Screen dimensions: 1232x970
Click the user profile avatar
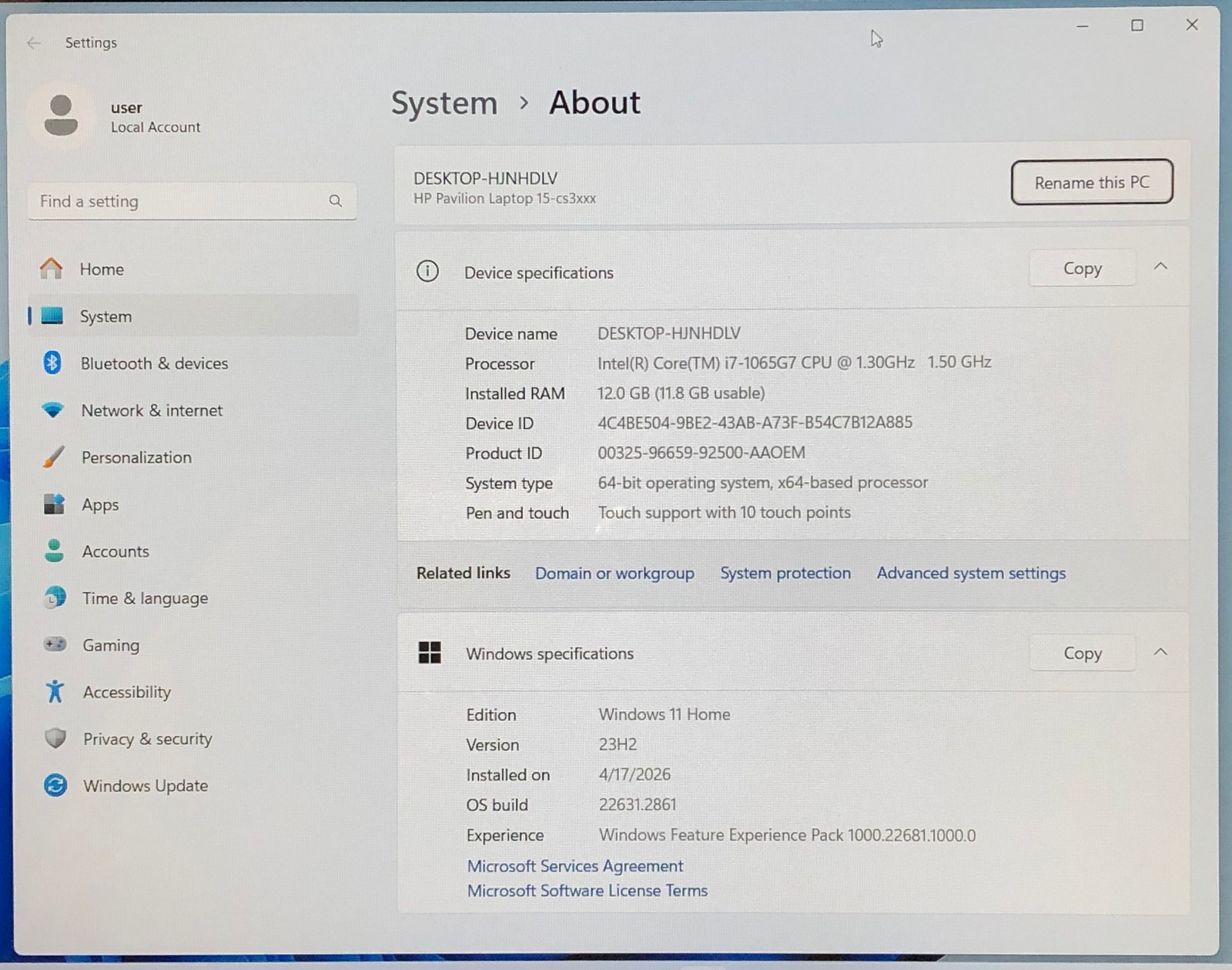click(x=61, y=115)
